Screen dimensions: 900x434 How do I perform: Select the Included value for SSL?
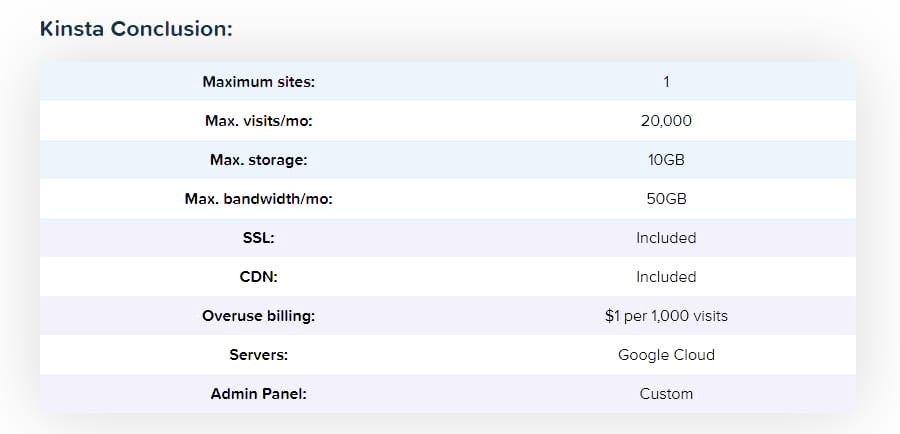tap(666, 238)
